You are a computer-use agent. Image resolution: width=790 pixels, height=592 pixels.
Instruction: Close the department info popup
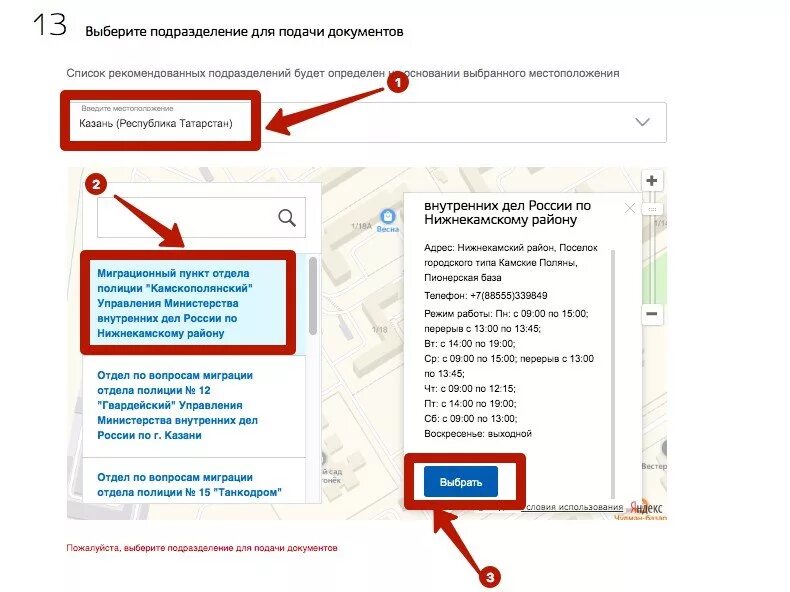click(x=630, y=208)
